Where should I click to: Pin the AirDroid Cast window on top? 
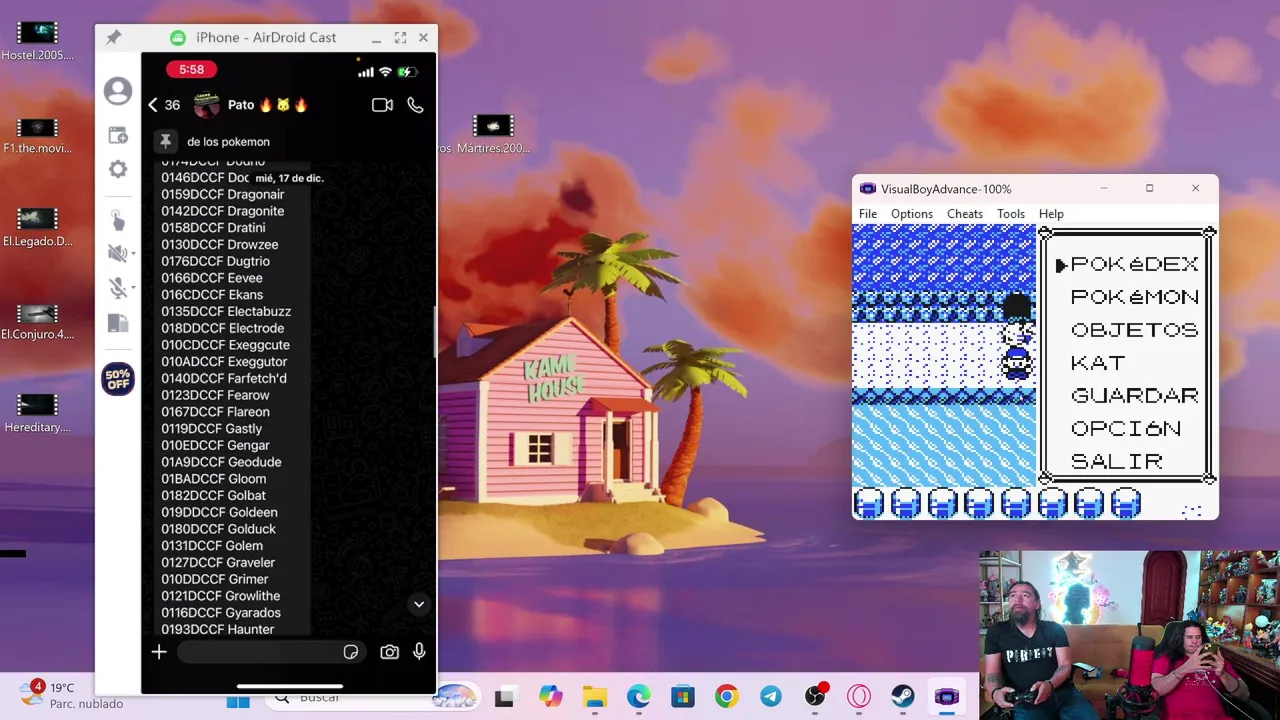pyautogui.click(x=113, y=37)
